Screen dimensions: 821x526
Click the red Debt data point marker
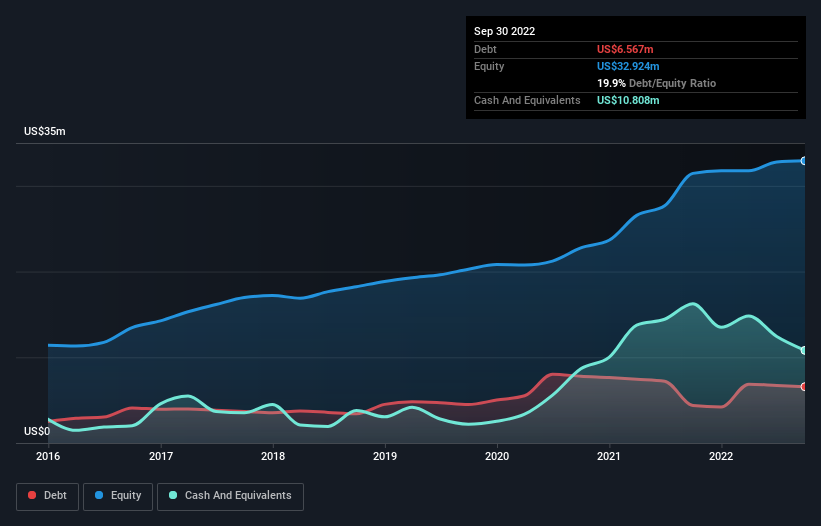tap(804, 387)
